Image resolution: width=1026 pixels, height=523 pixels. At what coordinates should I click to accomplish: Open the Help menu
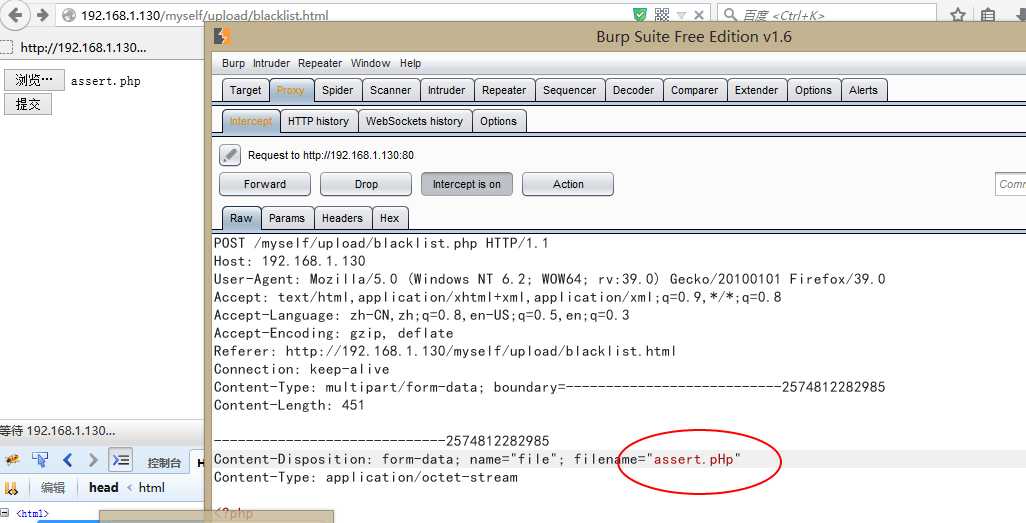click(x=410, y=63)
